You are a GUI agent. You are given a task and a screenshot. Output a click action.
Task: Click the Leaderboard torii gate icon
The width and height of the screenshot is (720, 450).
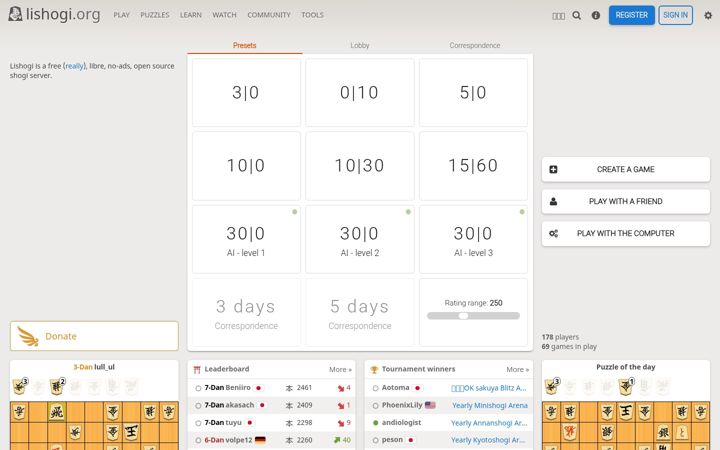(197, 369)
